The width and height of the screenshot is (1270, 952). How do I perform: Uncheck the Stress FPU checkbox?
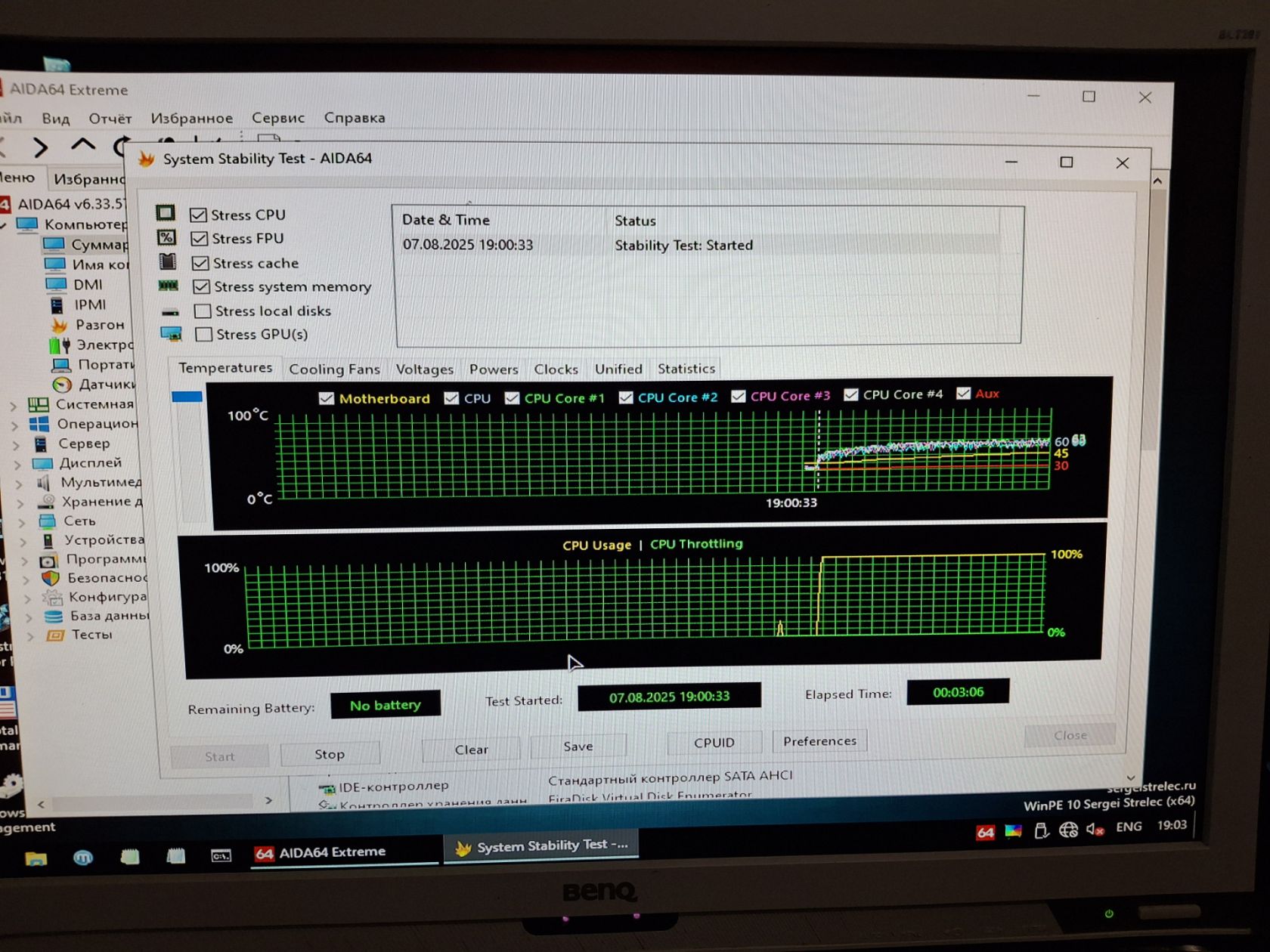(x=199, y=239)
